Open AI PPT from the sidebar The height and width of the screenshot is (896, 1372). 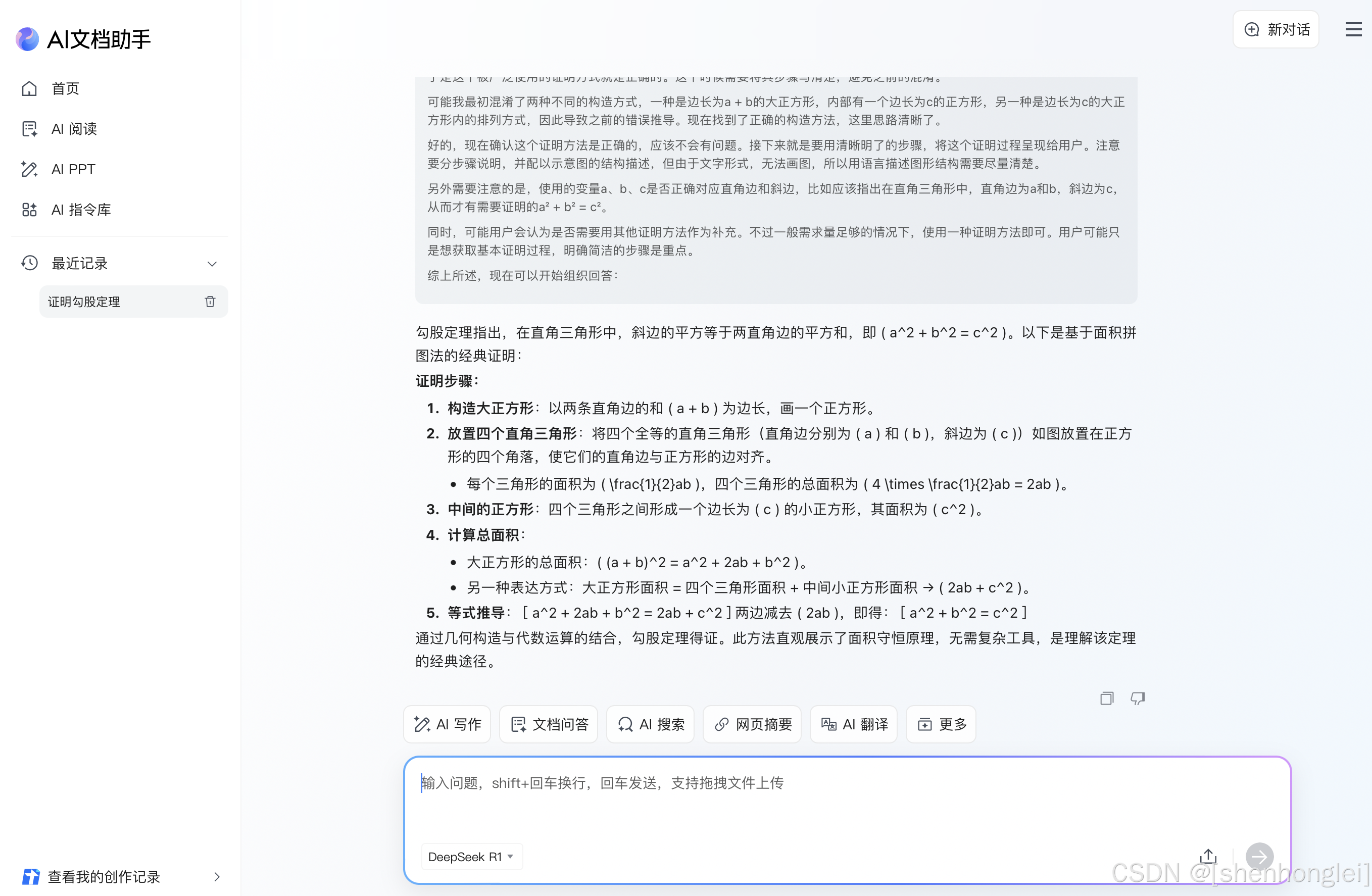(x=73, y=169)
